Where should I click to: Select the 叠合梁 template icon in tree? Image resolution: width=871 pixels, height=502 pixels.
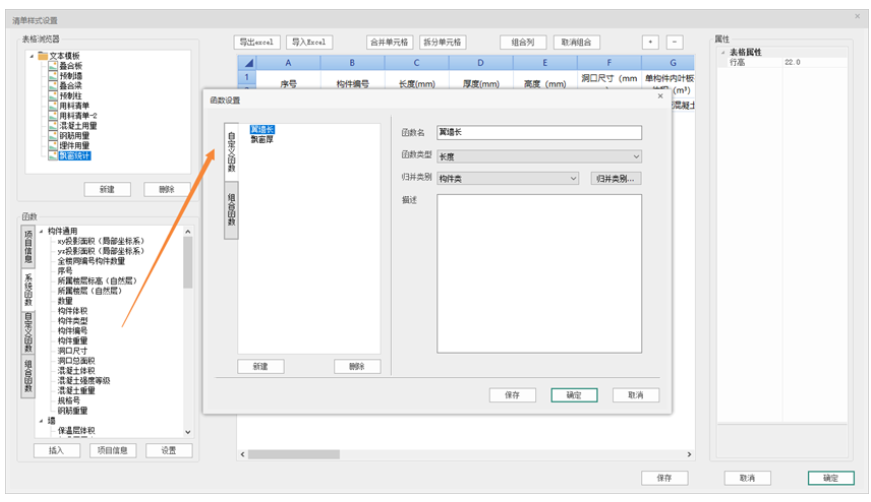(53, 86)
